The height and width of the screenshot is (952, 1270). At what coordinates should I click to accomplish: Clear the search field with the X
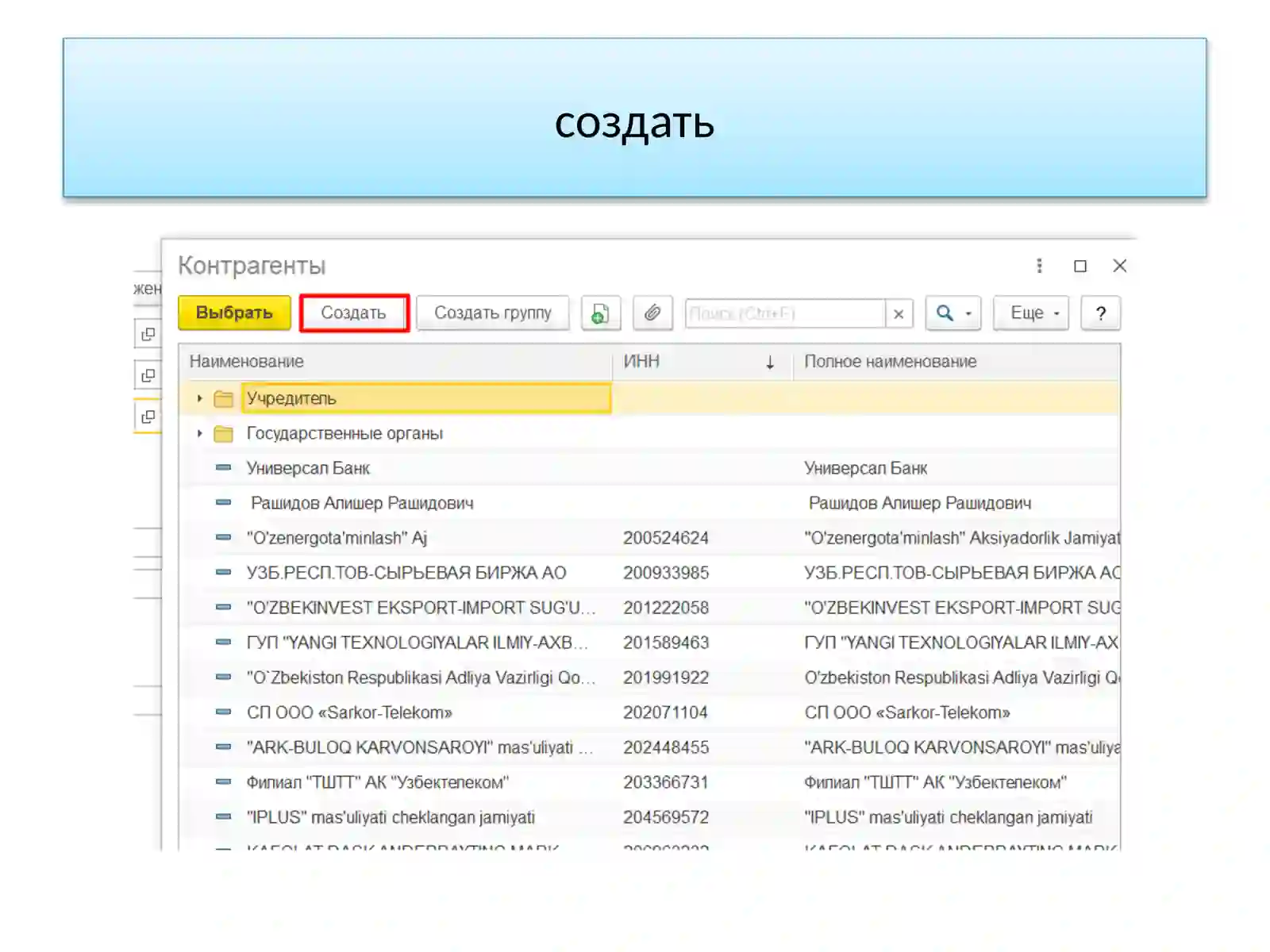click(899, 314)
